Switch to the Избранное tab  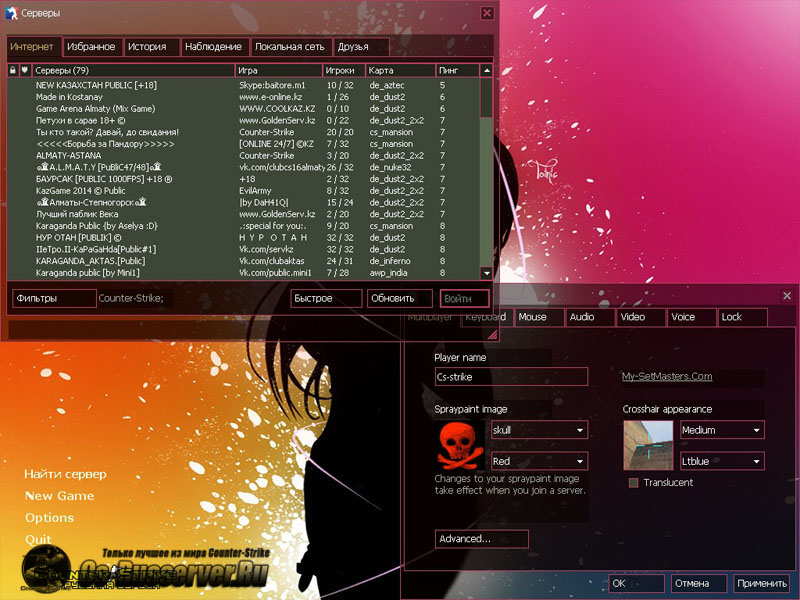92,47
